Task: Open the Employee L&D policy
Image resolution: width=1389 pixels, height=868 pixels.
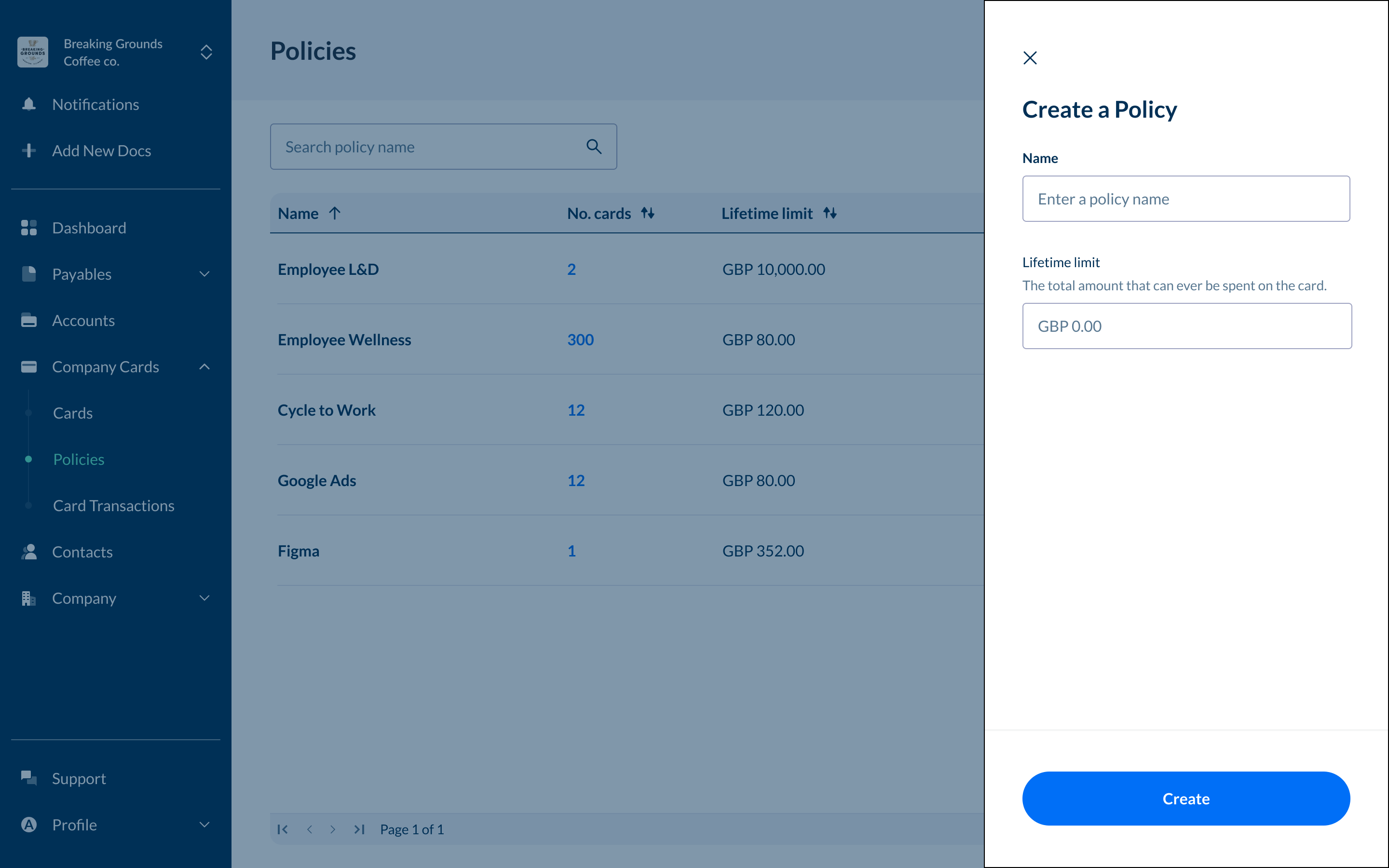Action: 328,269
